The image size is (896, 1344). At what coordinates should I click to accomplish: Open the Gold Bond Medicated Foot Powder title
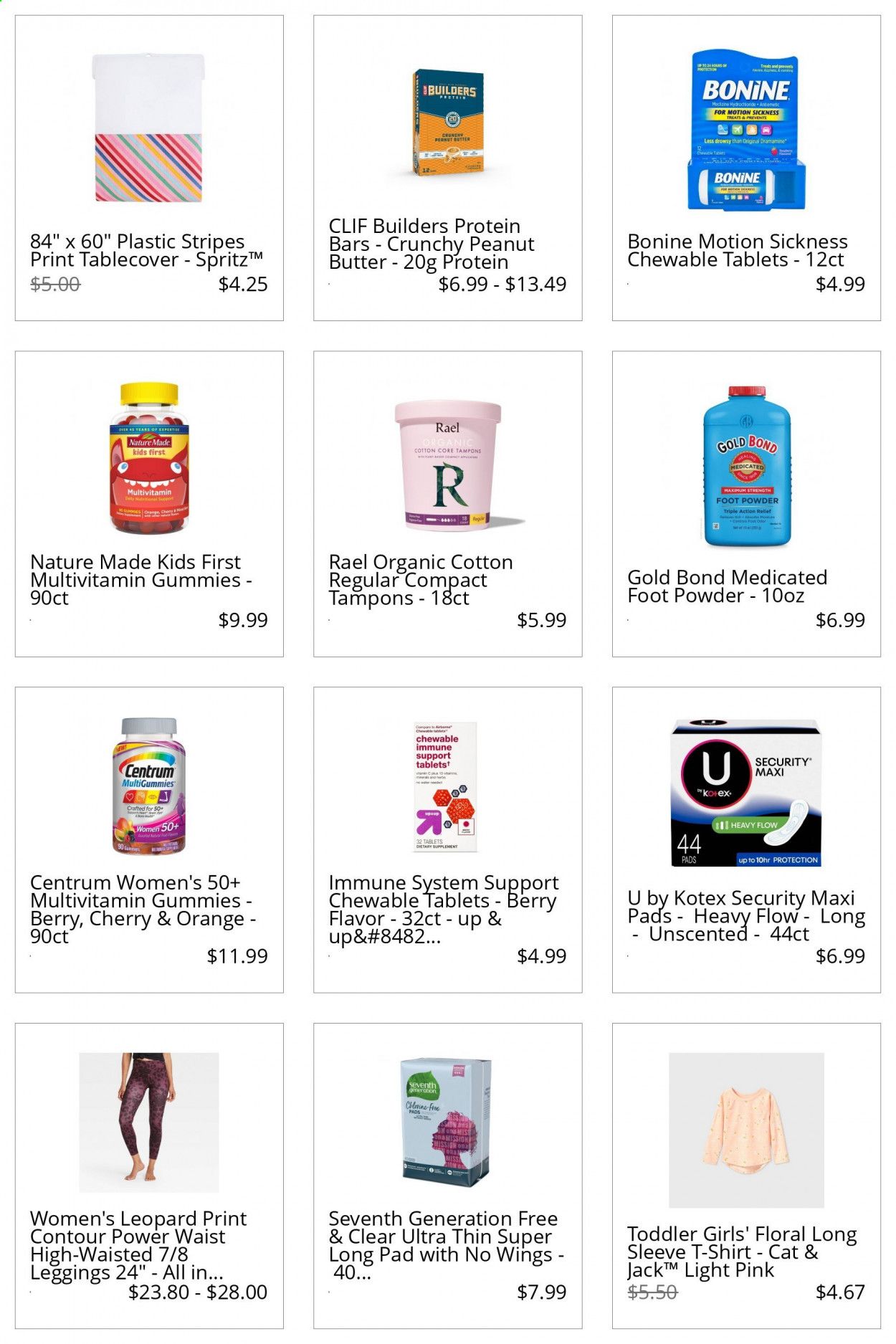pyautogui.click(x=728, y=586)
